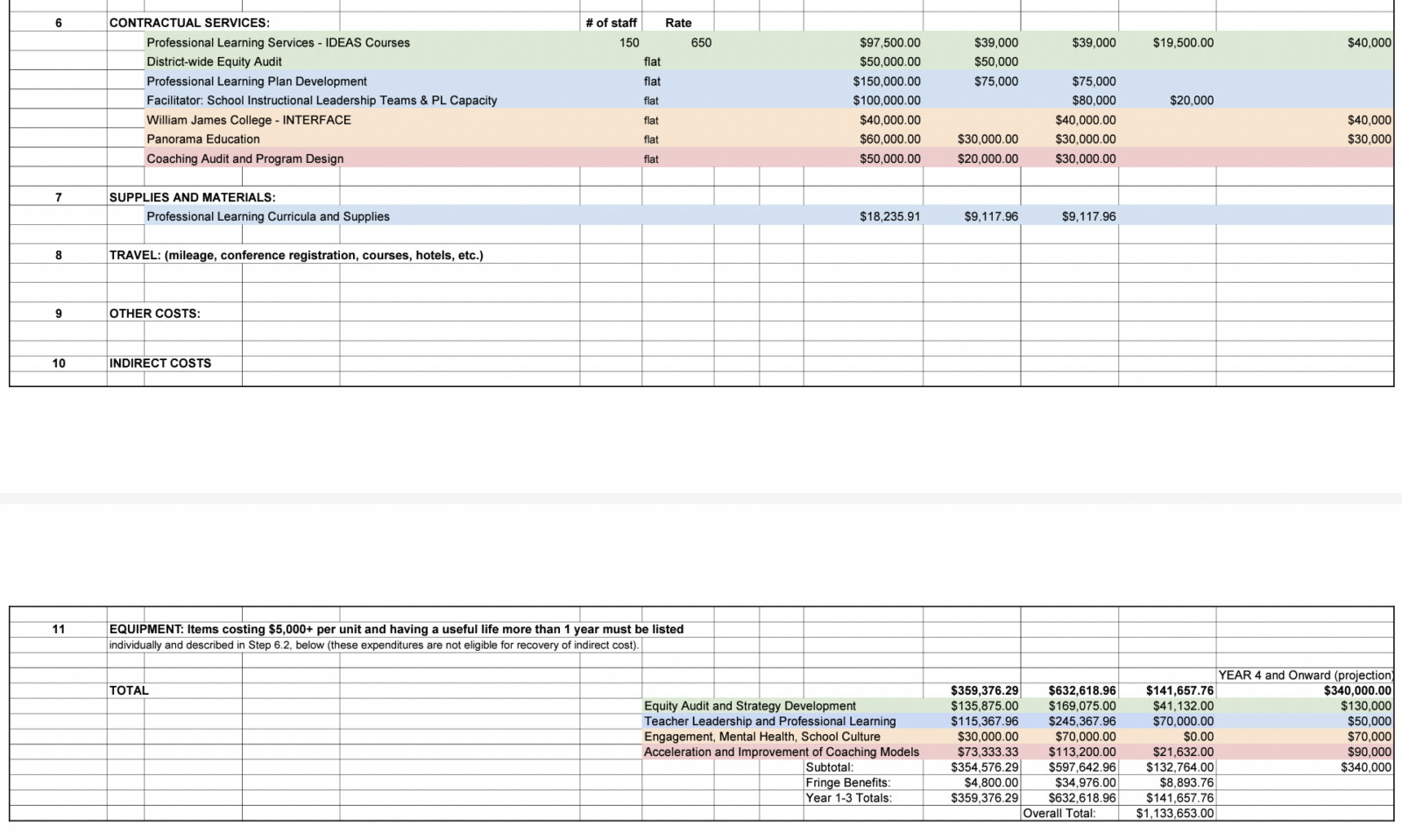Viewport: 1402px width, 840px height.
Task: Click the staff count cell showing 150
Action: coord(628,43)
